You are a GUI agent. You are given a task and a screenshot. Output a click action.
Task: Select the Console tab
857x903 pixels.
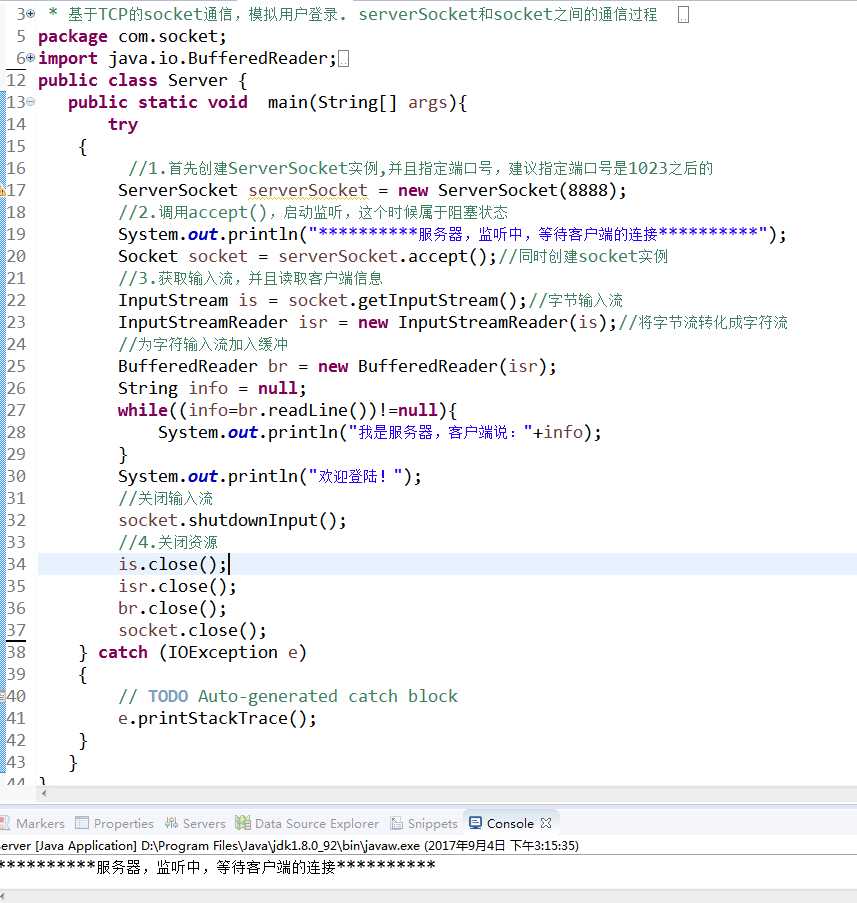click(510, 824)
